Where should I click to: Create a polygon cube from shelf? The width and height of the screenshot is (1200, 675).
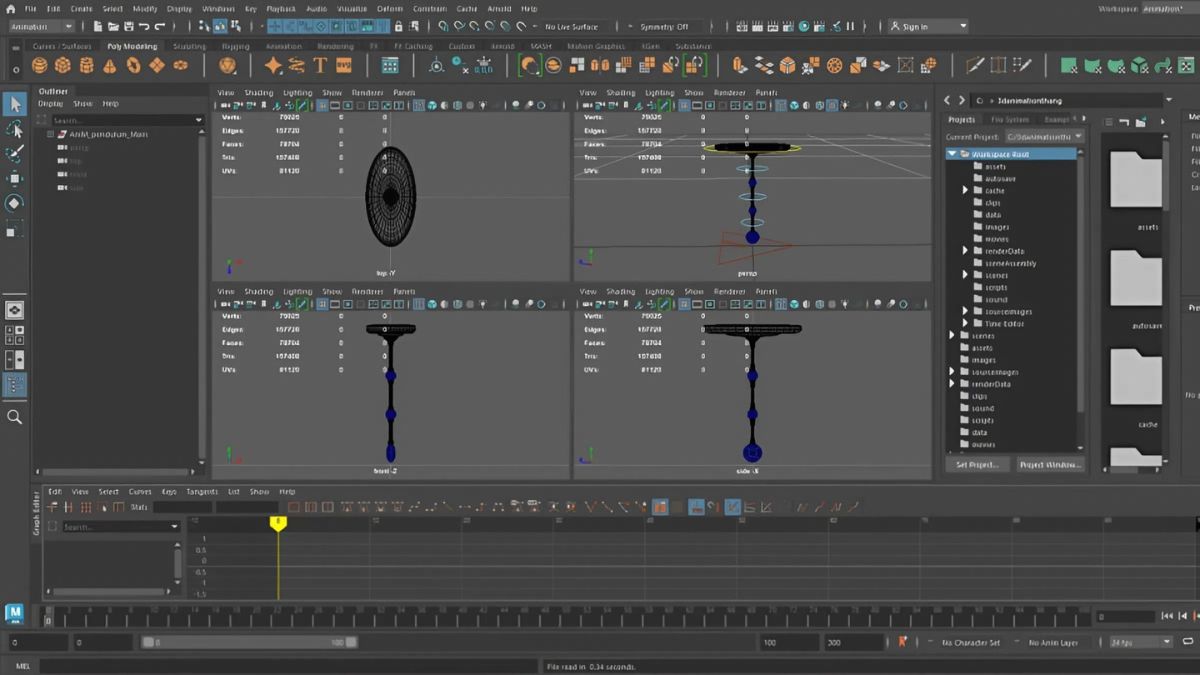[x=63, y=65]
